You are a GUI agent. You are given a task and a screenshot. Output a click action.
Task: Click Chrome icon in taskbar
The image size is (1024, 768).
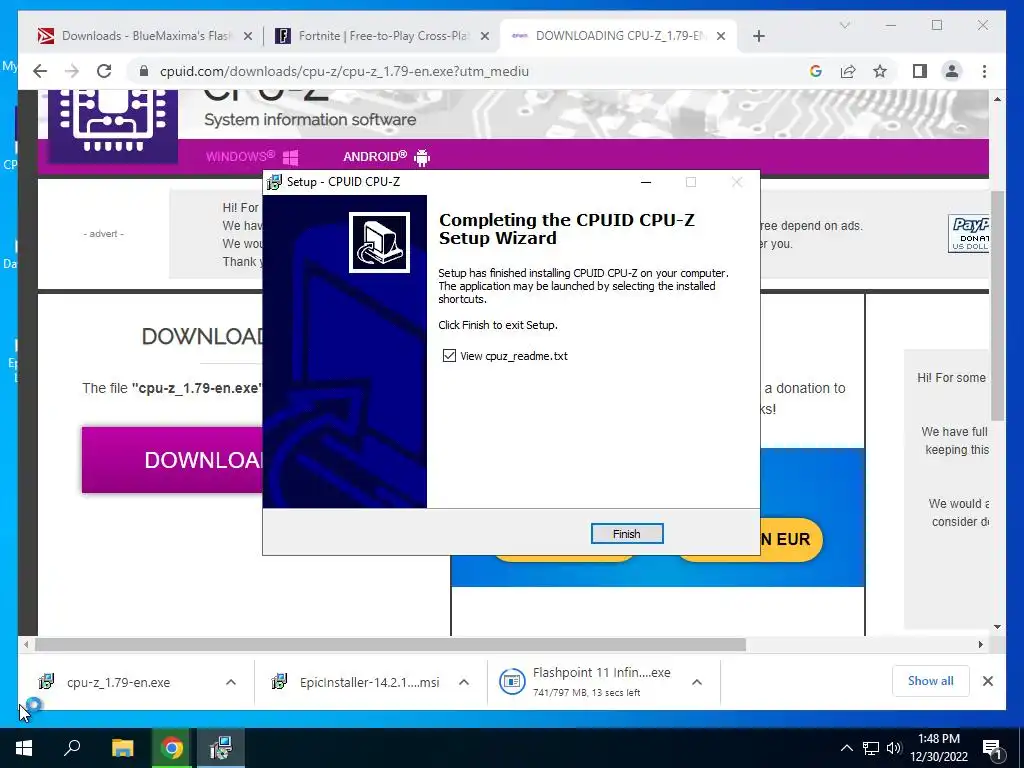pyautogui.click(x=172, y=748)
